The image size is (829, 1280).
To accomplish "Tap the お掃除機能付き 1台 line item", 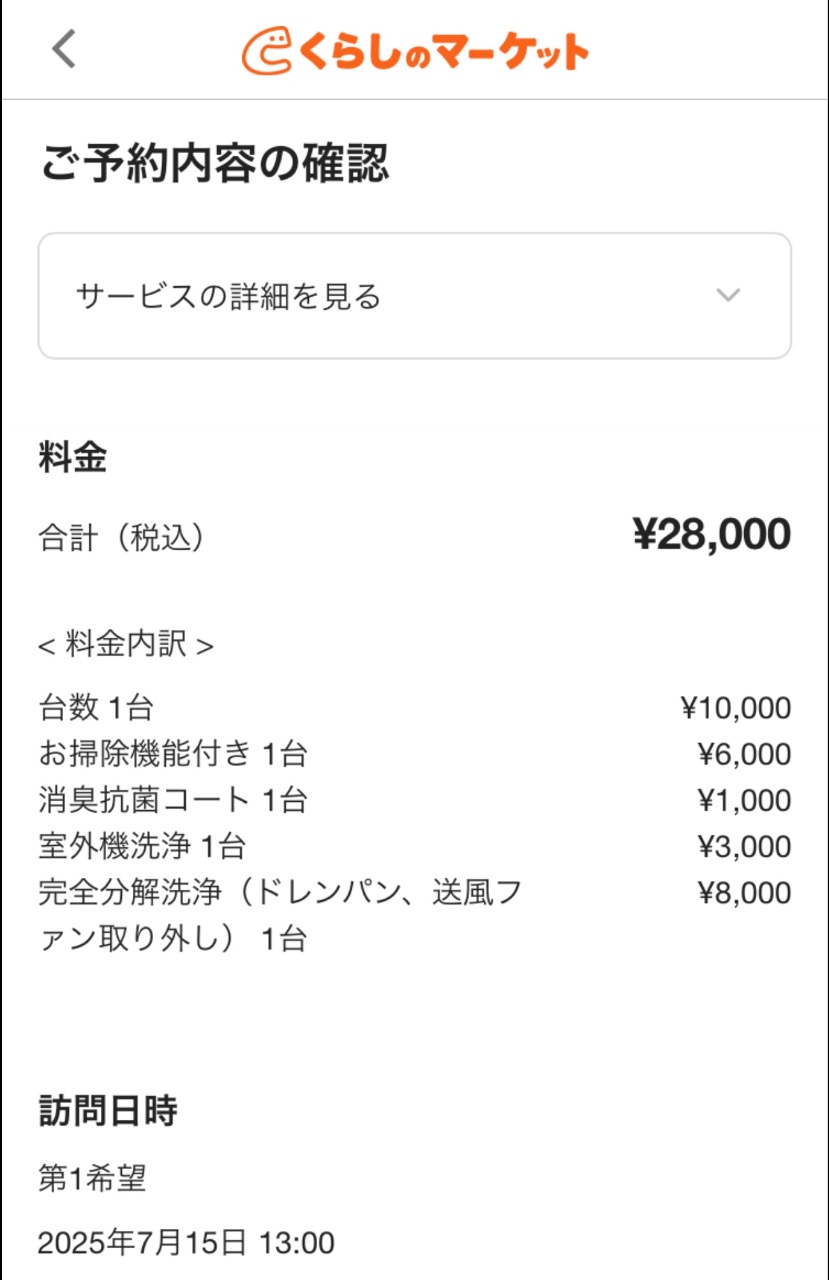I will coord(172,754).
